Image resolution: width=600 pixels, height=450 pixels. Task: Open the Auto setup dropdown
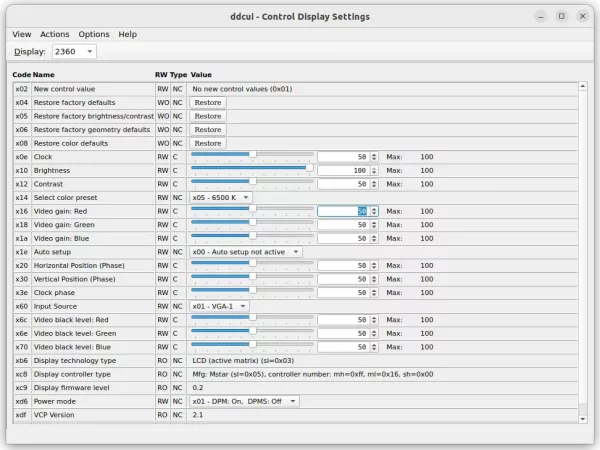(246, 252)
